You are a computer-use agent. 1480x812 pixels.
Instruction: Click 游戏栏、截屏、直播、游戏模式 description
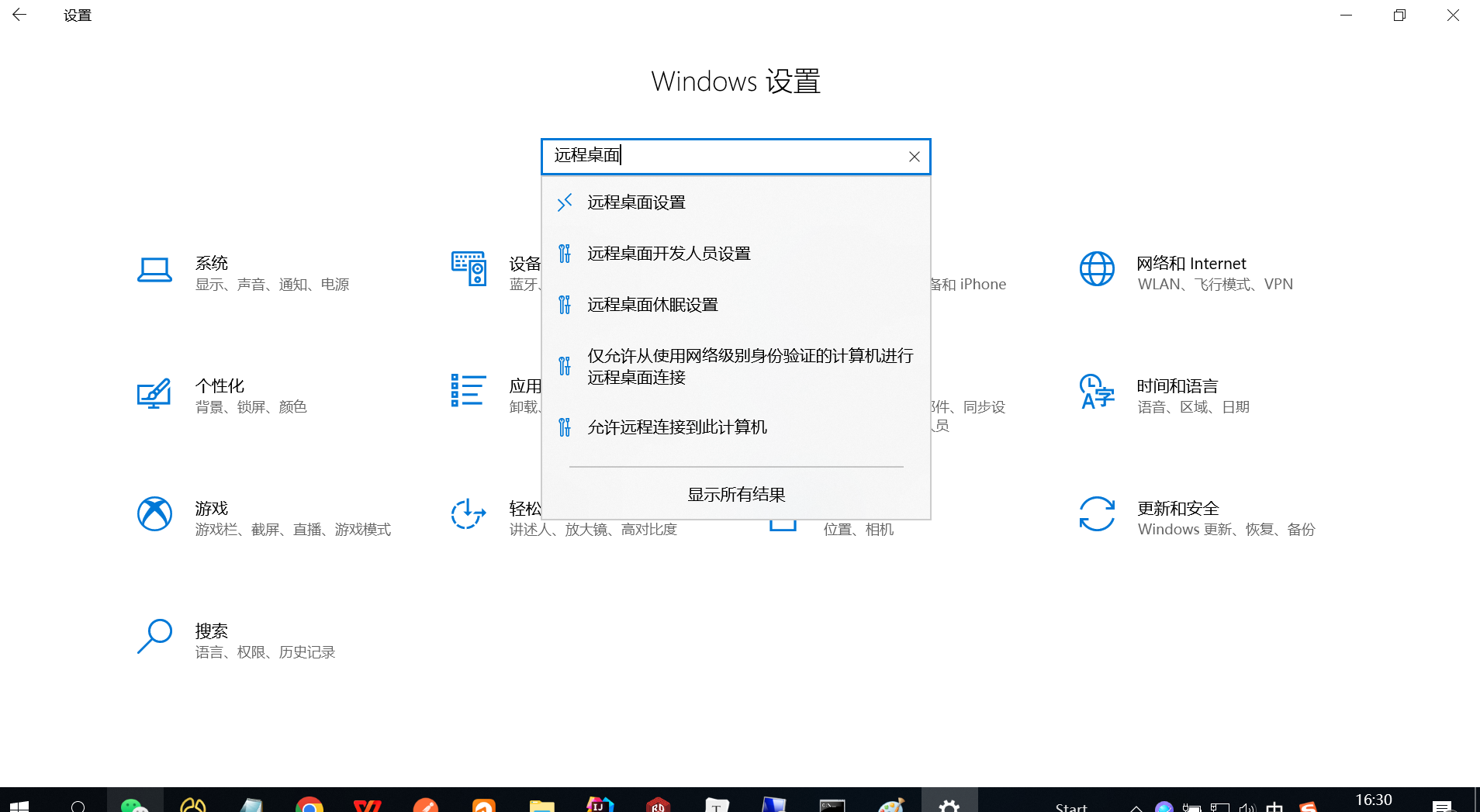point(293,530)
